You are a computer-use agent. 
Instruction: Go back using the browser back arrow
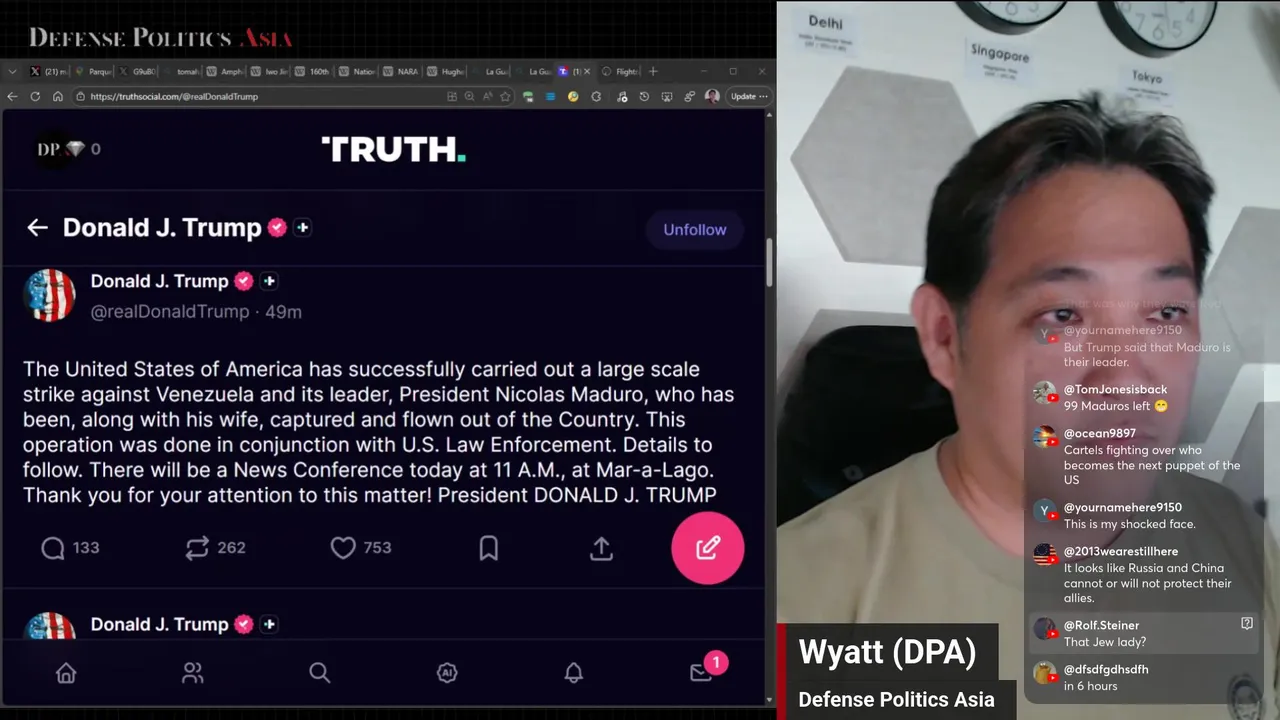(x=12, y=96)
